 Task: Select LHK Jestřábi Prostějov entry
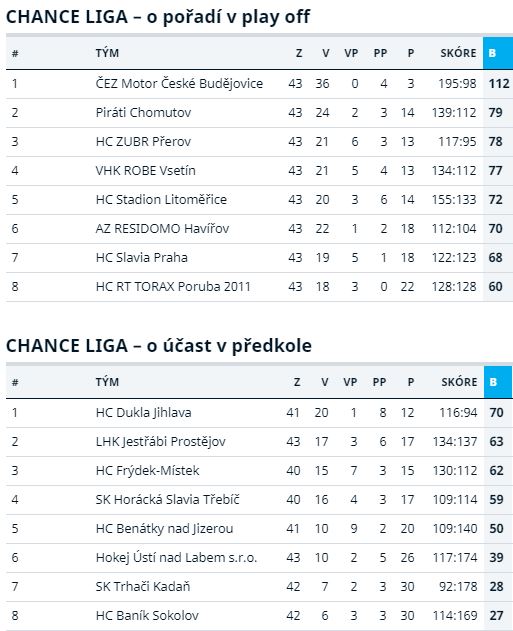[161, 441]
